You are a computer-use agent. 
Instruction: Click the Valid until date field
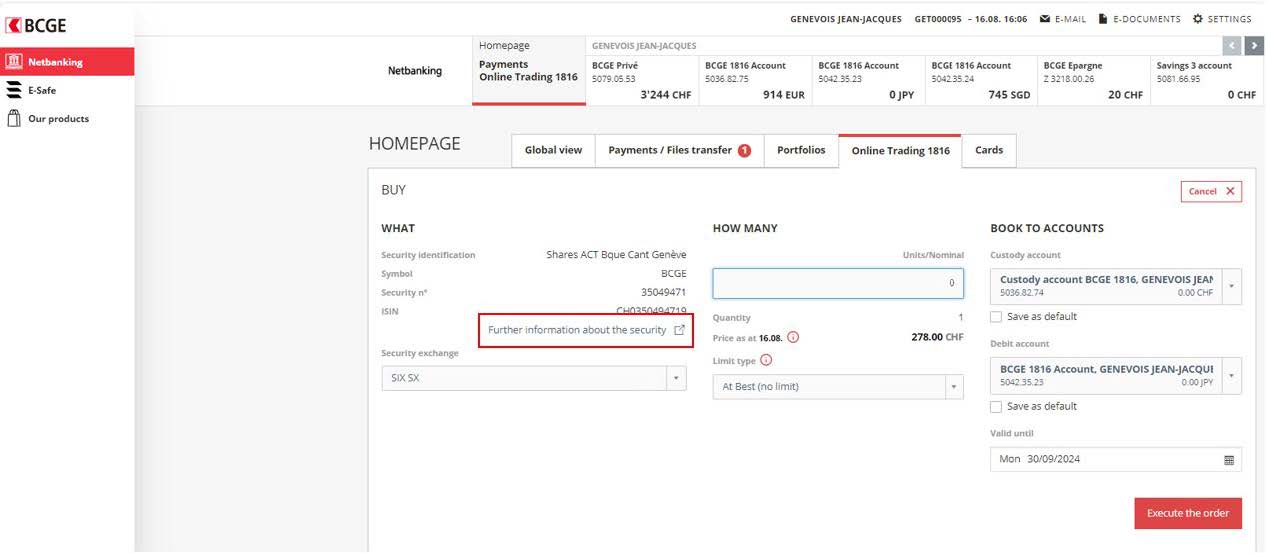(1116, 459)
